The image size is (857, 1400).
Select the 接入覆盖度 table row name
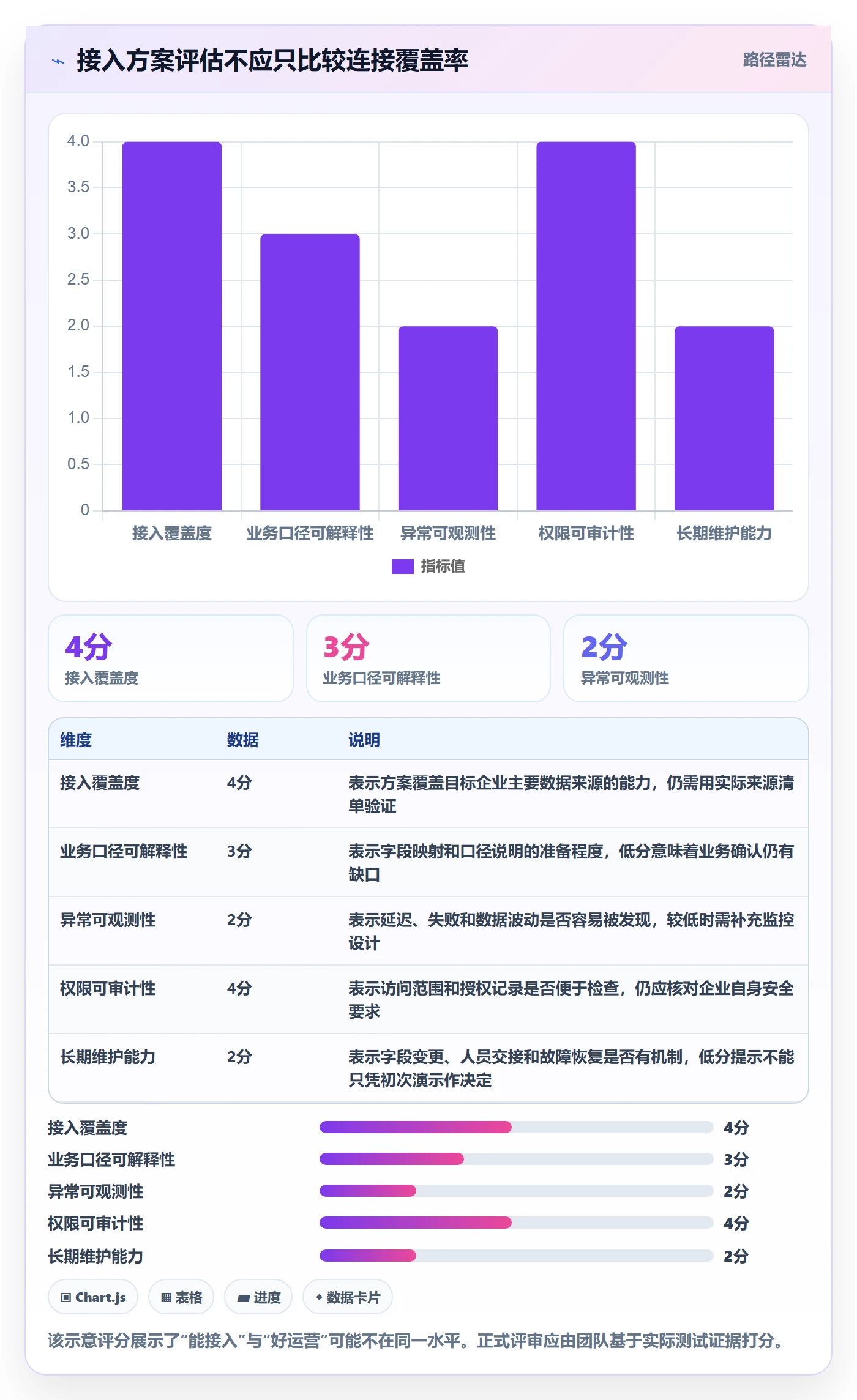[100, 783]
